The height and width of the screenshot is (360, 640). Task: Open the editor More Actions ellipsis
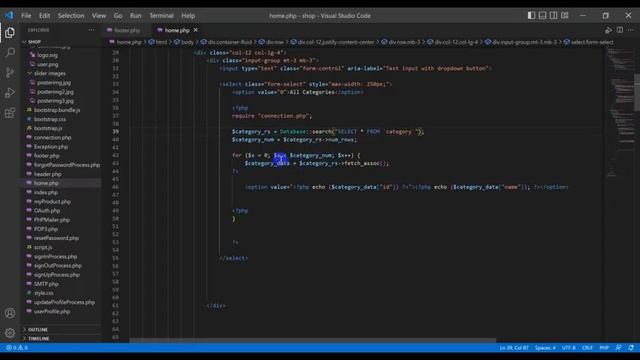pos(631,30)
